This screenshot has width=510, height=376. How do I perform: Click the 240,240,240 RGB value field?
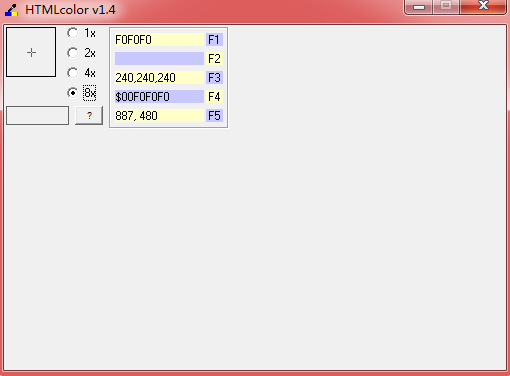coord(159,78)
